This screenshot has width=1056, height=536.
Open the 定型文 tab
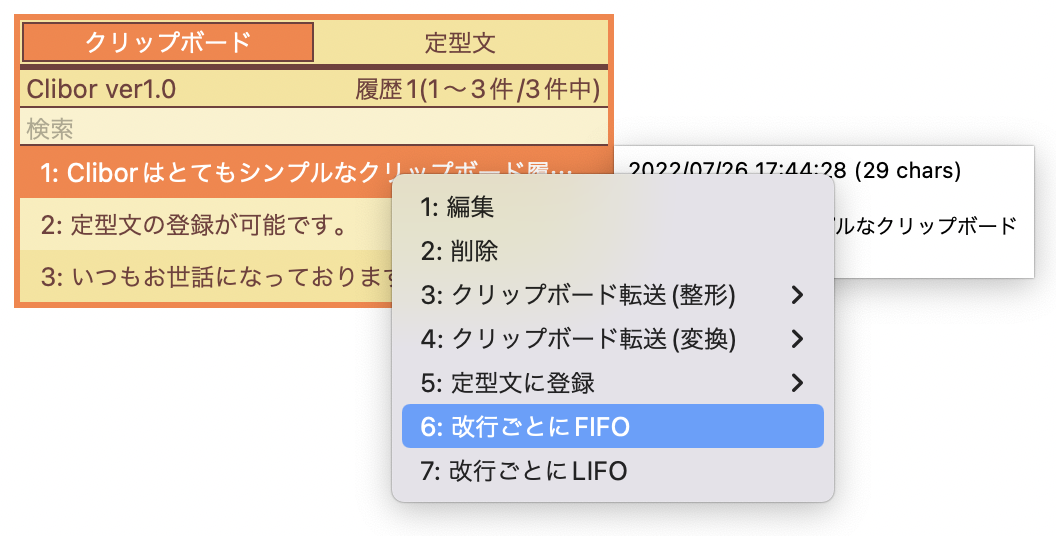461,42
